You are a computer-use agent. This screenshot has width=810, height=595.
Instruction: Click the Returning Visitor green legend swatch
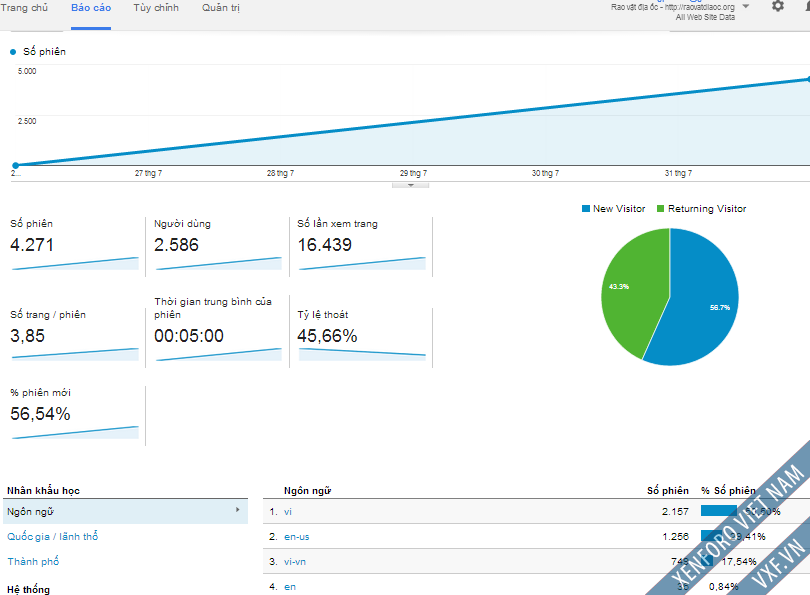point(660,209)
